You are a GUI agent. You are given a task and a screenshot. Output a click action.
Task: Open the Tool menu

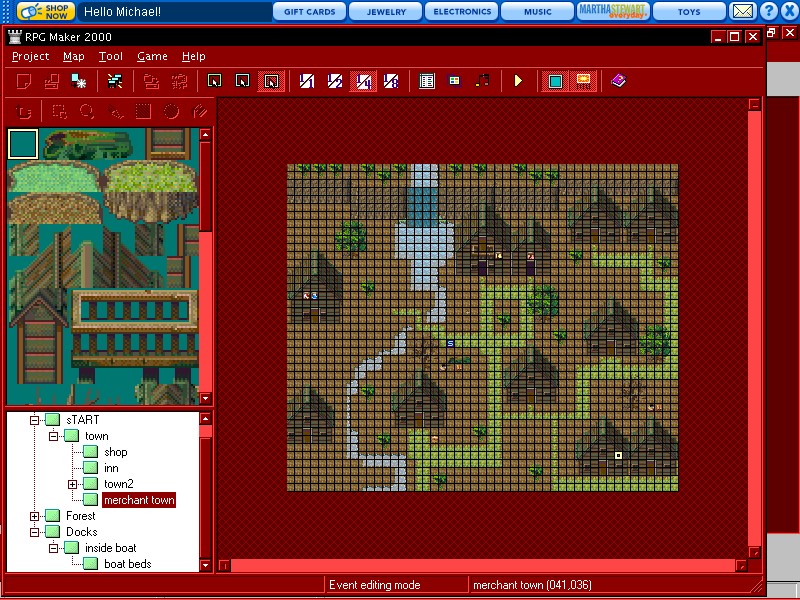pos(111,56)
